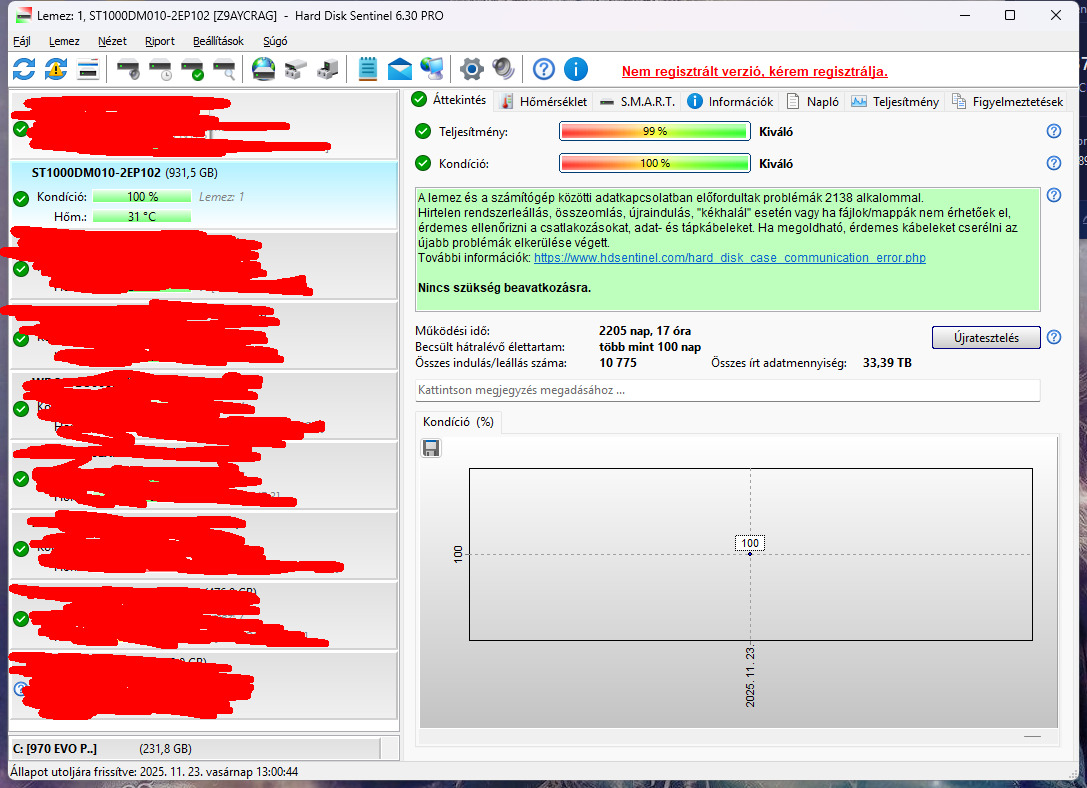1087x788 pixels.
Task: Switch to the Figyelmeztetések tab
Action: tap(1007, 102)
